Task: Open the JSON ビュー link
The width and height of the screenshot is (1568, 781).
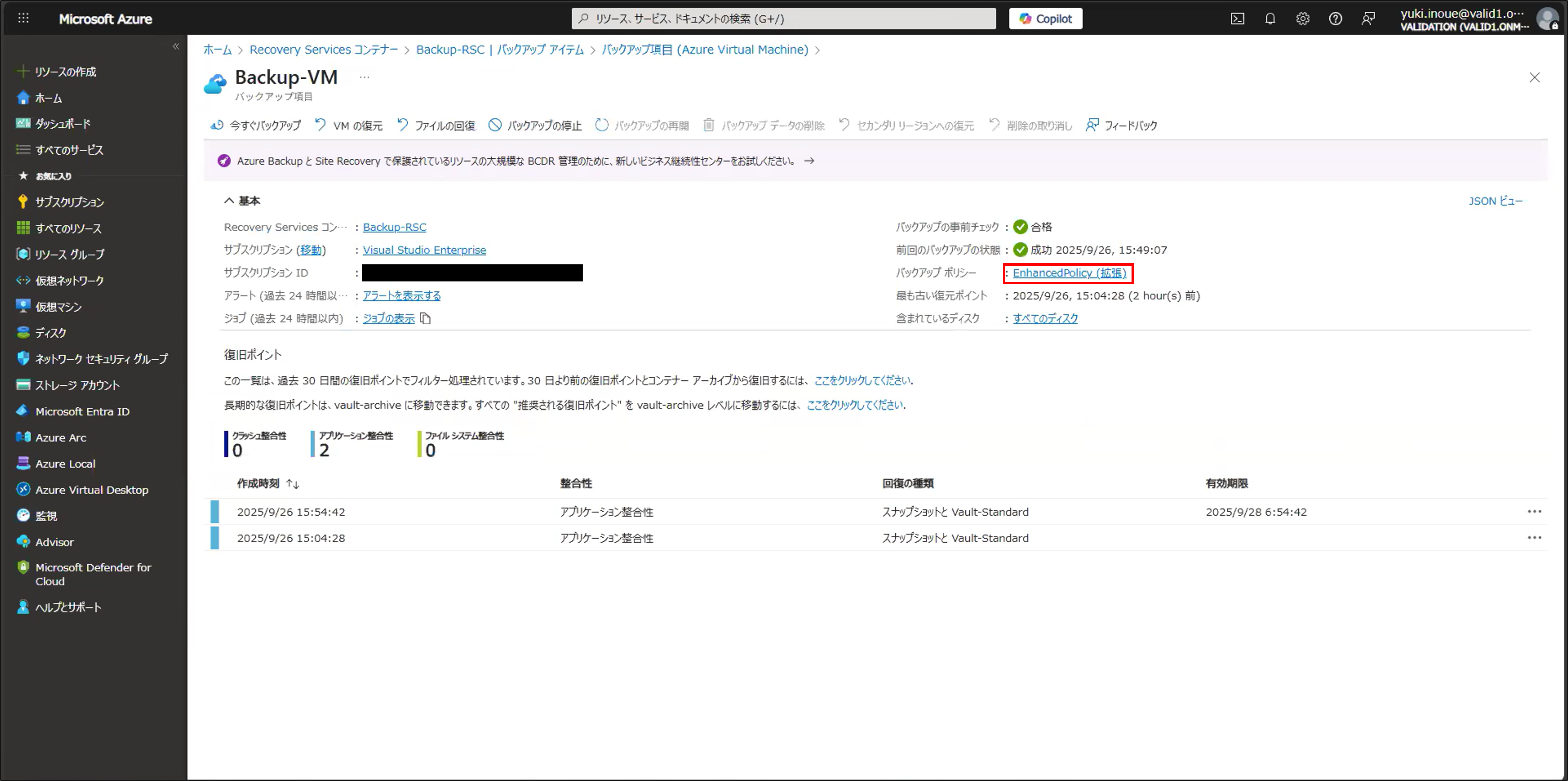Action: tap(1495, 201)
